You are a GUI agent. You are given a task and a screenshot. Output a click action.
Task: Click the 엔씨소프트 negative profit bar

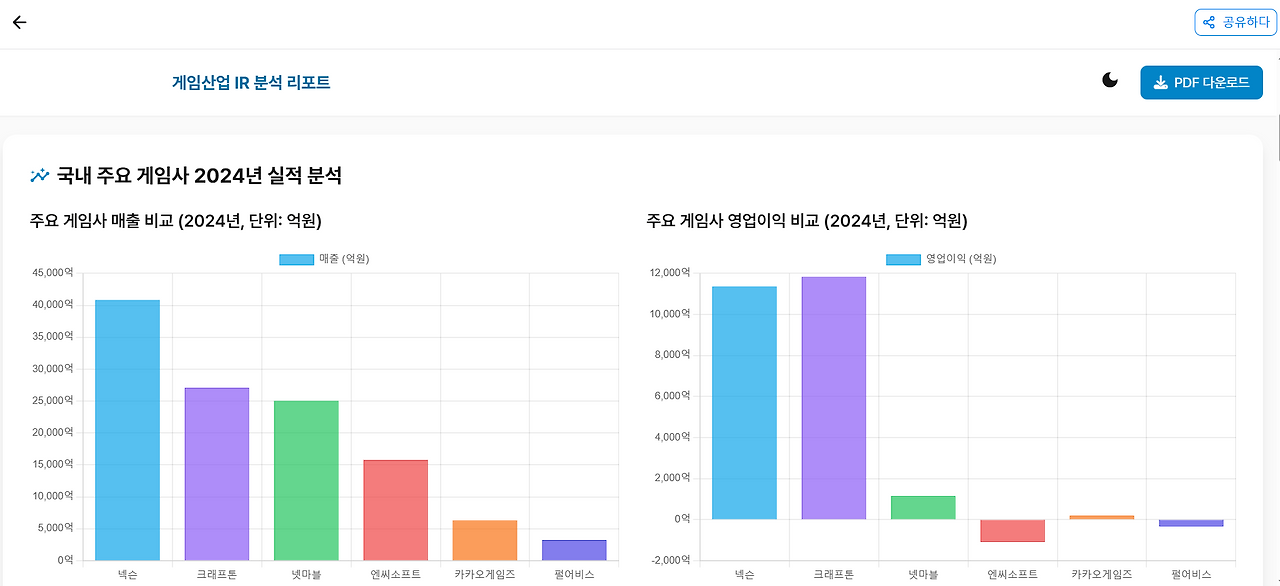1014,530
